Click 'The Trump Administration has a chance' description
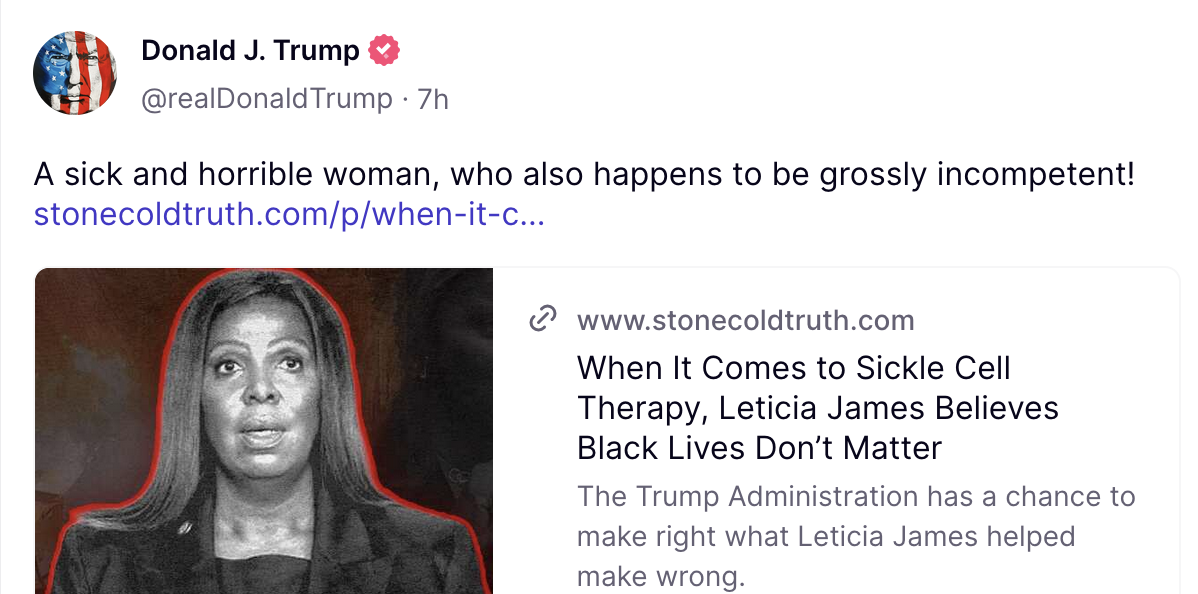Viewport: 1198px width, 594px height. click(855, 497)
